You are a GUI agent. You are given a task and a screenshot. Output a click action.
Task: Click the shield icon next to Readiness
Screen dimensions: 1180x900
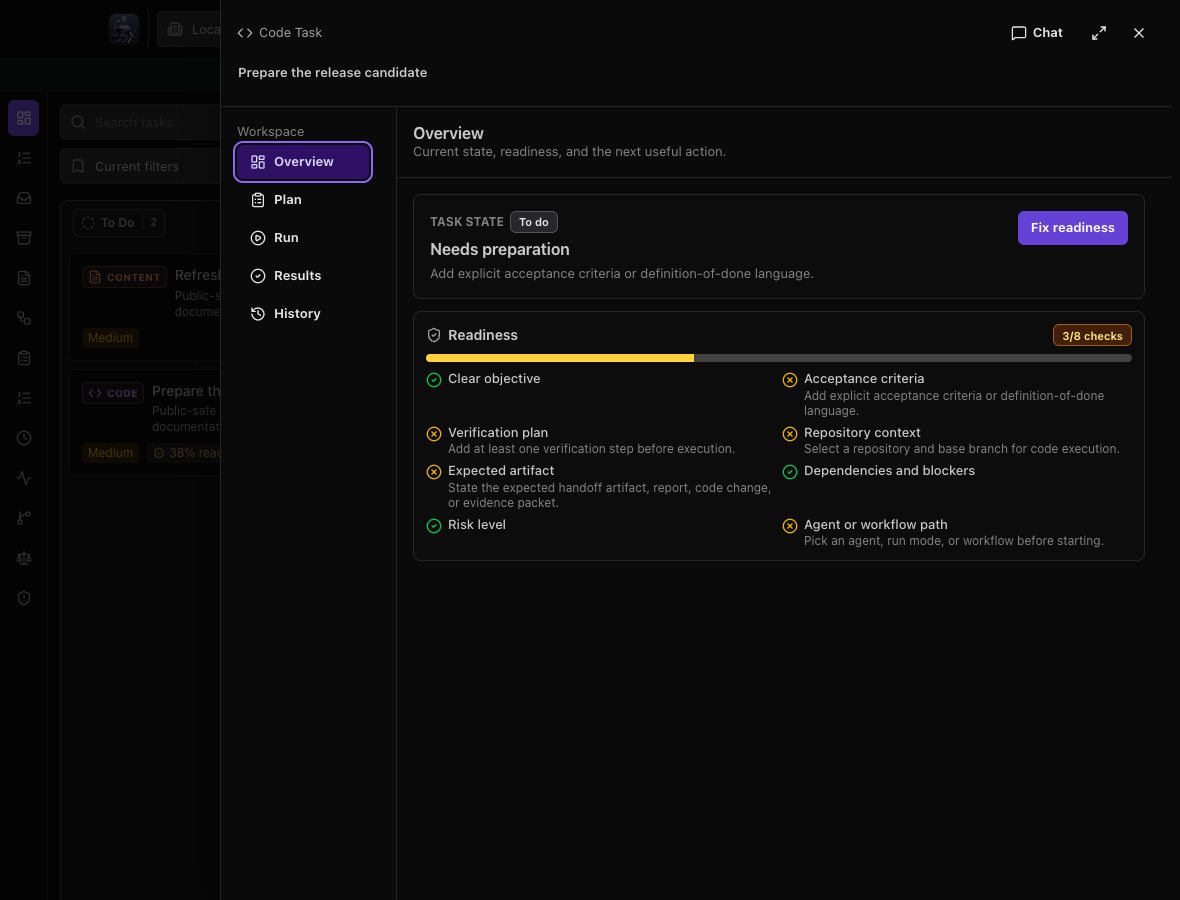[x=433, y=335]
